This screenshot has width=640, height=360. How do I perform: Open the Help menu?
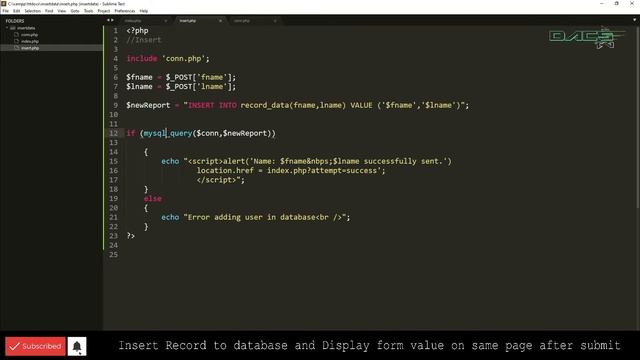[144, 11]
